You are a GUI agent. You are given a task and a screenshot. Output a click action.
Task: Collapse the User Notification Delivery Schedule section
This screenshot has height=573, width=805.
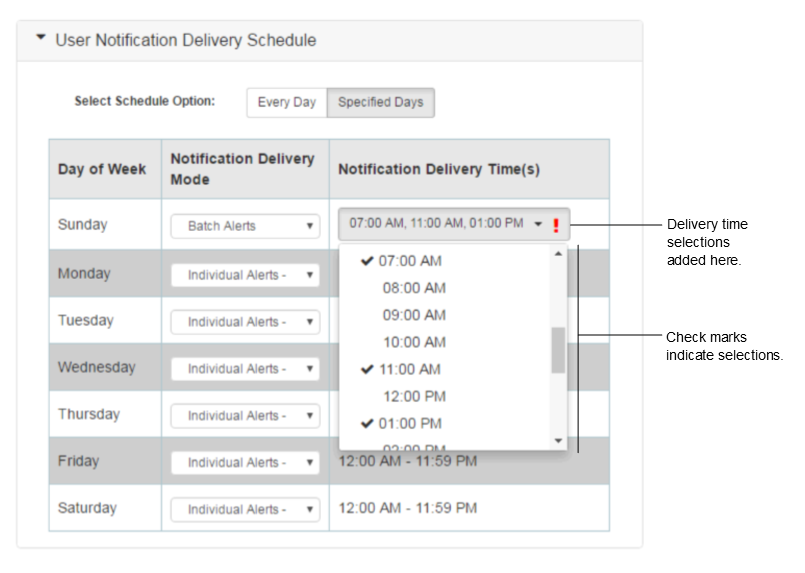[x=41, y=40]
